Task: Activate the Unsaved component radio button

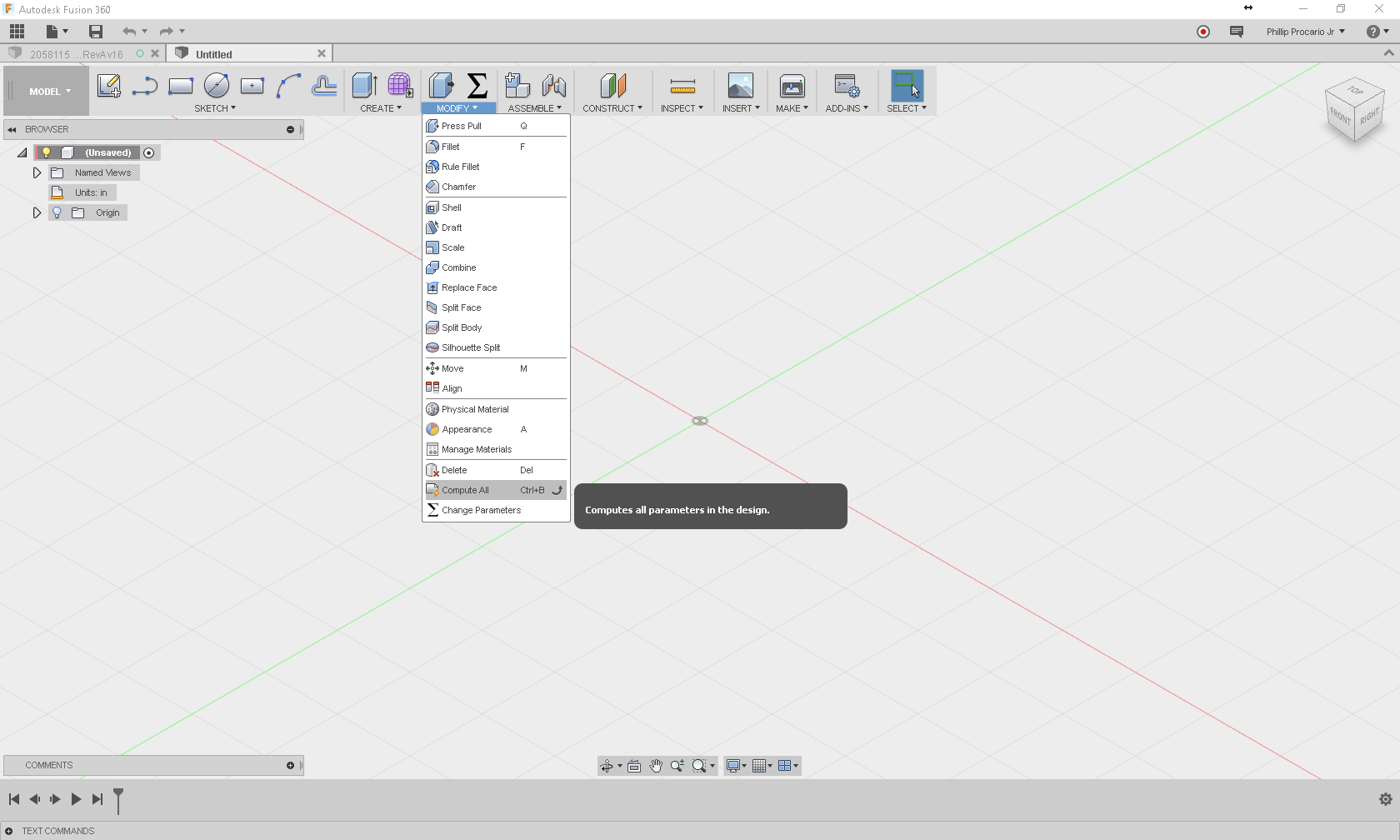Action: point(149,152)
